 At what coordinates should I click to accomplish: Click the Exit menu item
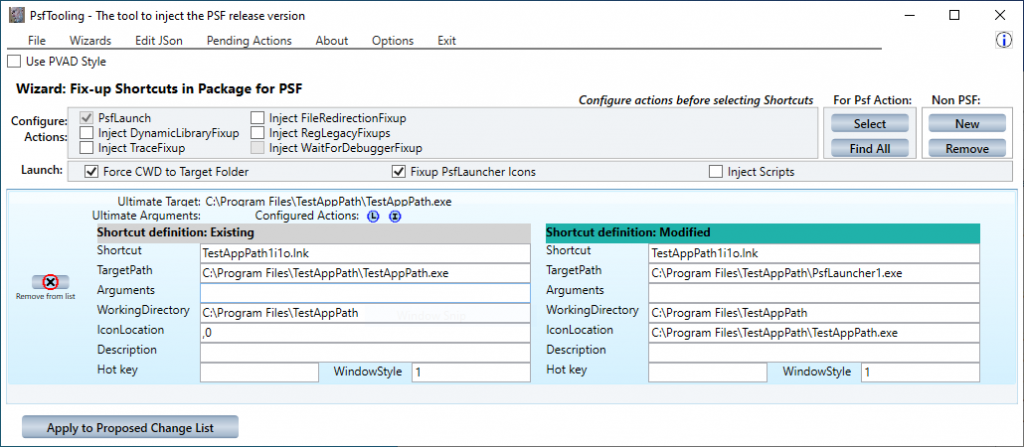tap(447, 41)
